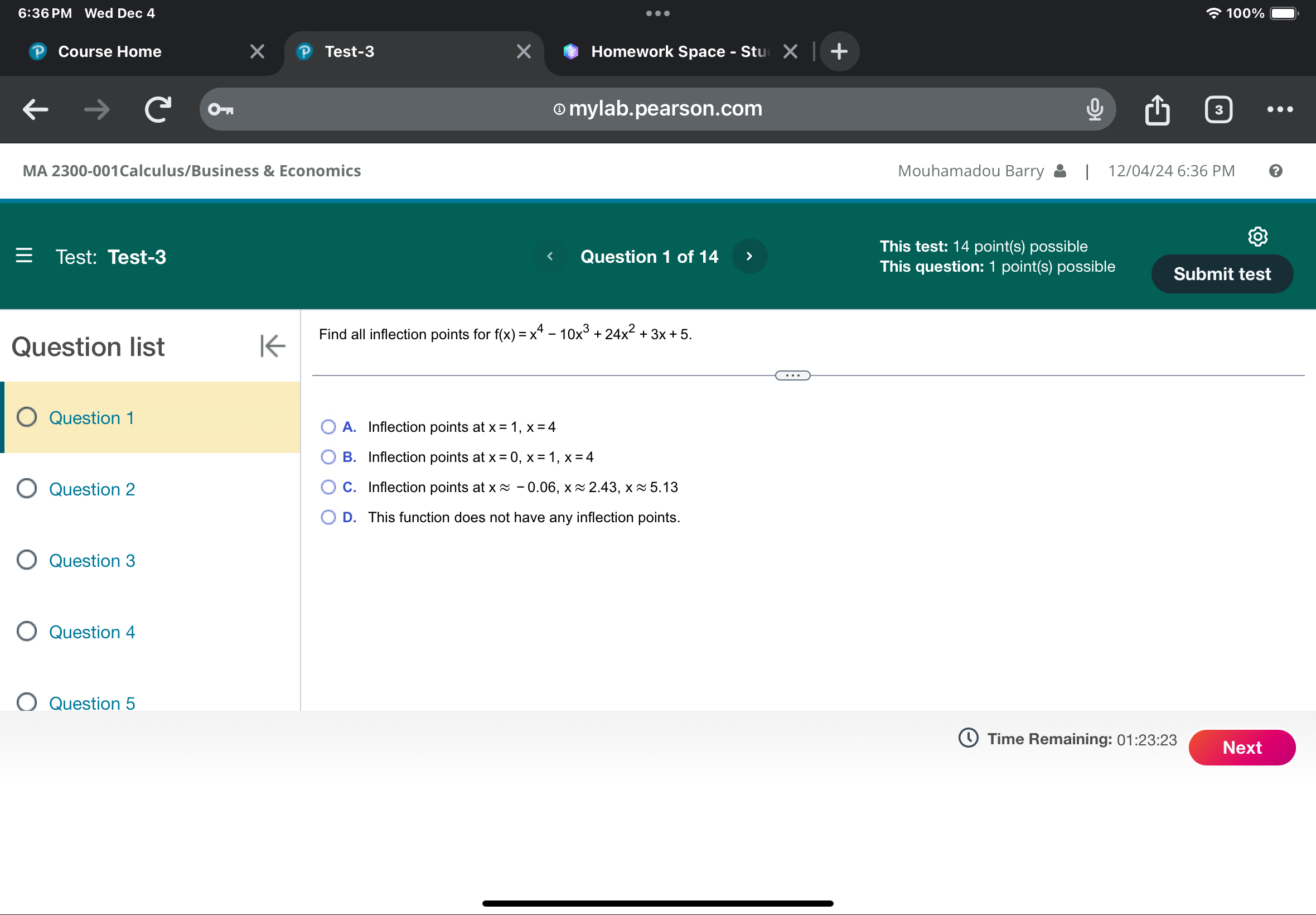This screenshot has width=1316, height=915.
Task: Tap the WiFi status icon
Action: tap(1213, 13)
